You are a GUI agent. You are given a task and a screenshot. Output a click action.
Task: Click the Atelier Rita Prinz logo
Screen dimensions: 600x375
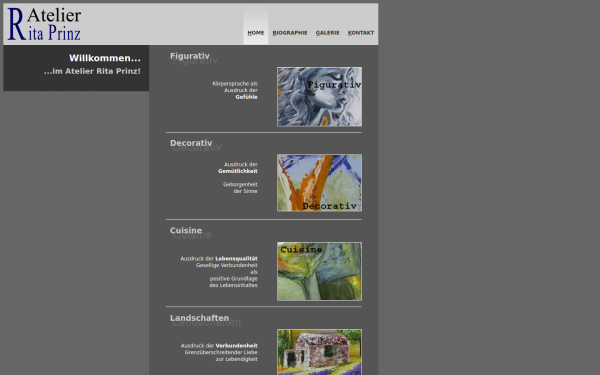[x=44, y=24]
